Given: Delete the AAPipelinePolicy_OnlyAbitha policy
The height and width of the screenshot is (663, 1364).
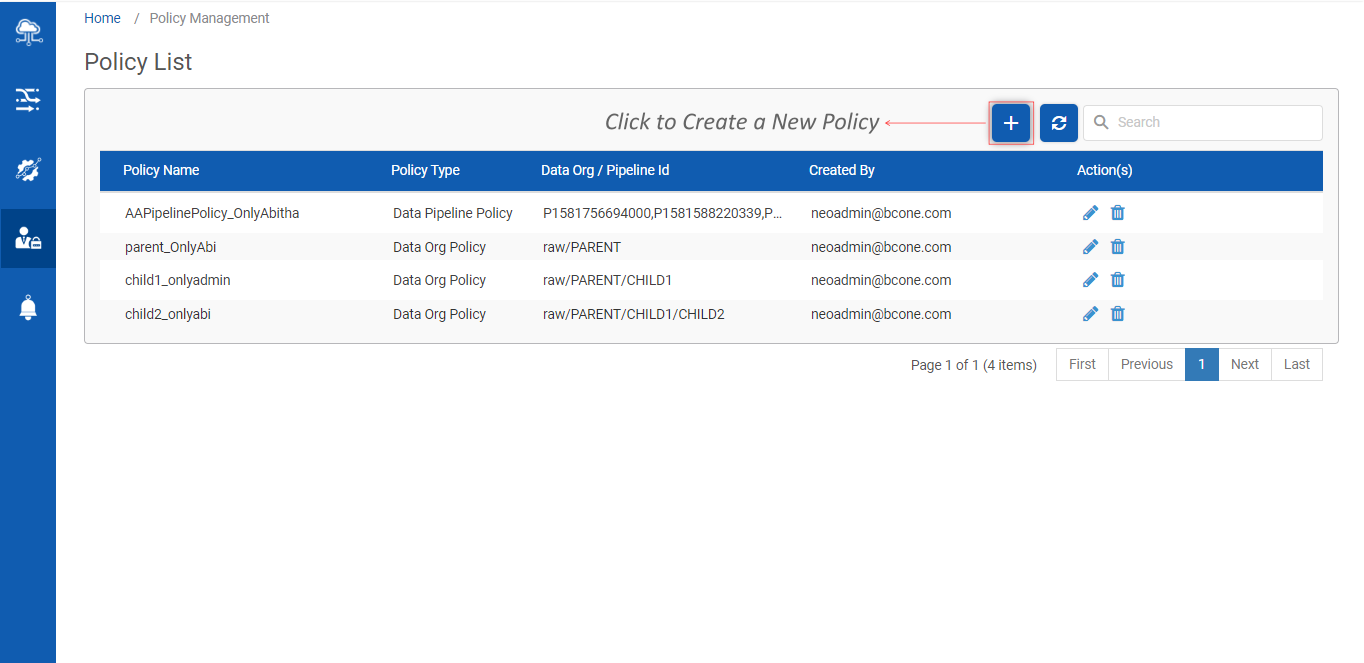Looking at the screenshot, I should click(x=1118, y=213).
